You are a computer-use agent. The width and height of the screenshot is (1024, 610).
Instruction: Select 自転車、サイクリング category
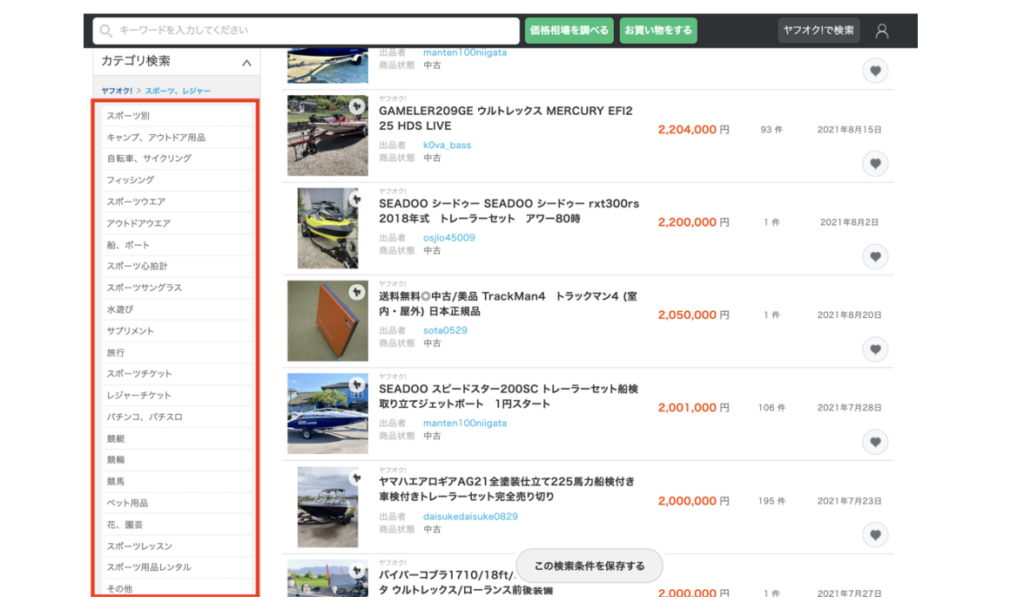[x=149, y=158]
